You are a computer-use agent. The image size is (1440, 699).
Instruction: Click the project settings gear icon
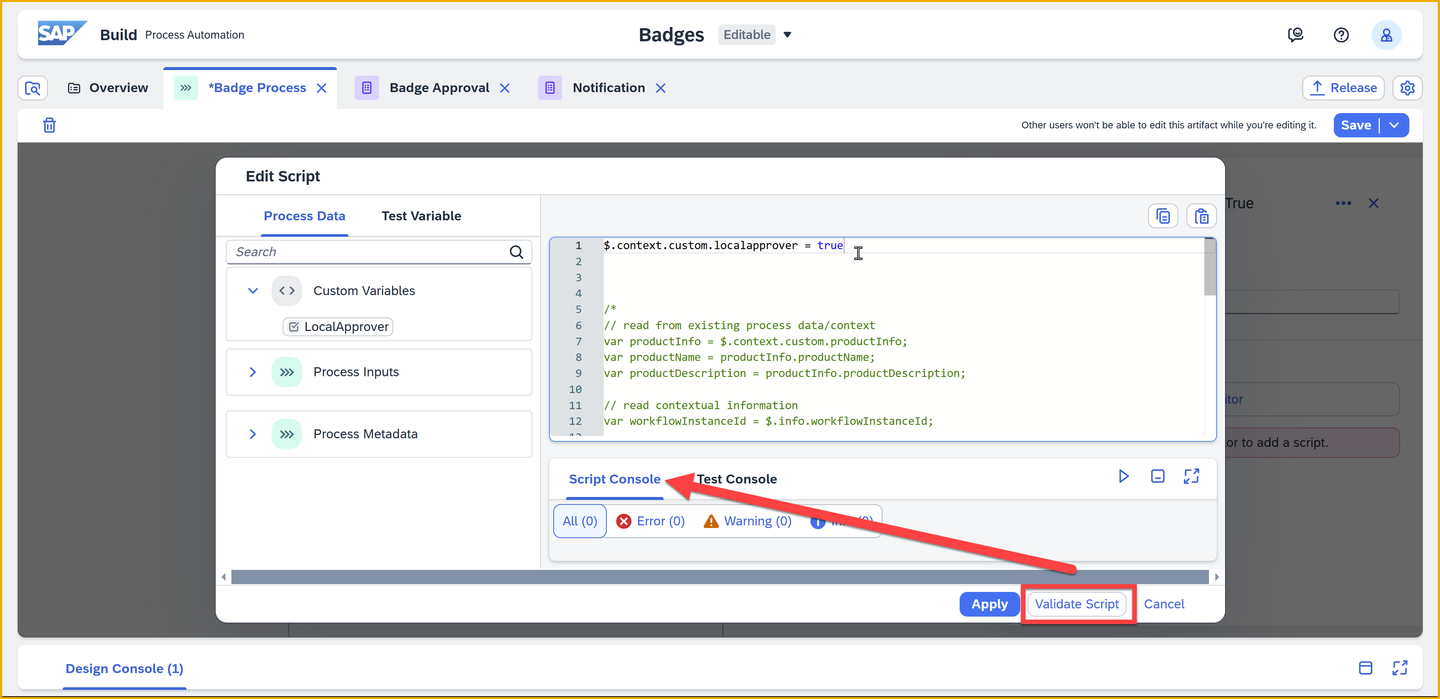click(x=1407, y=88)
